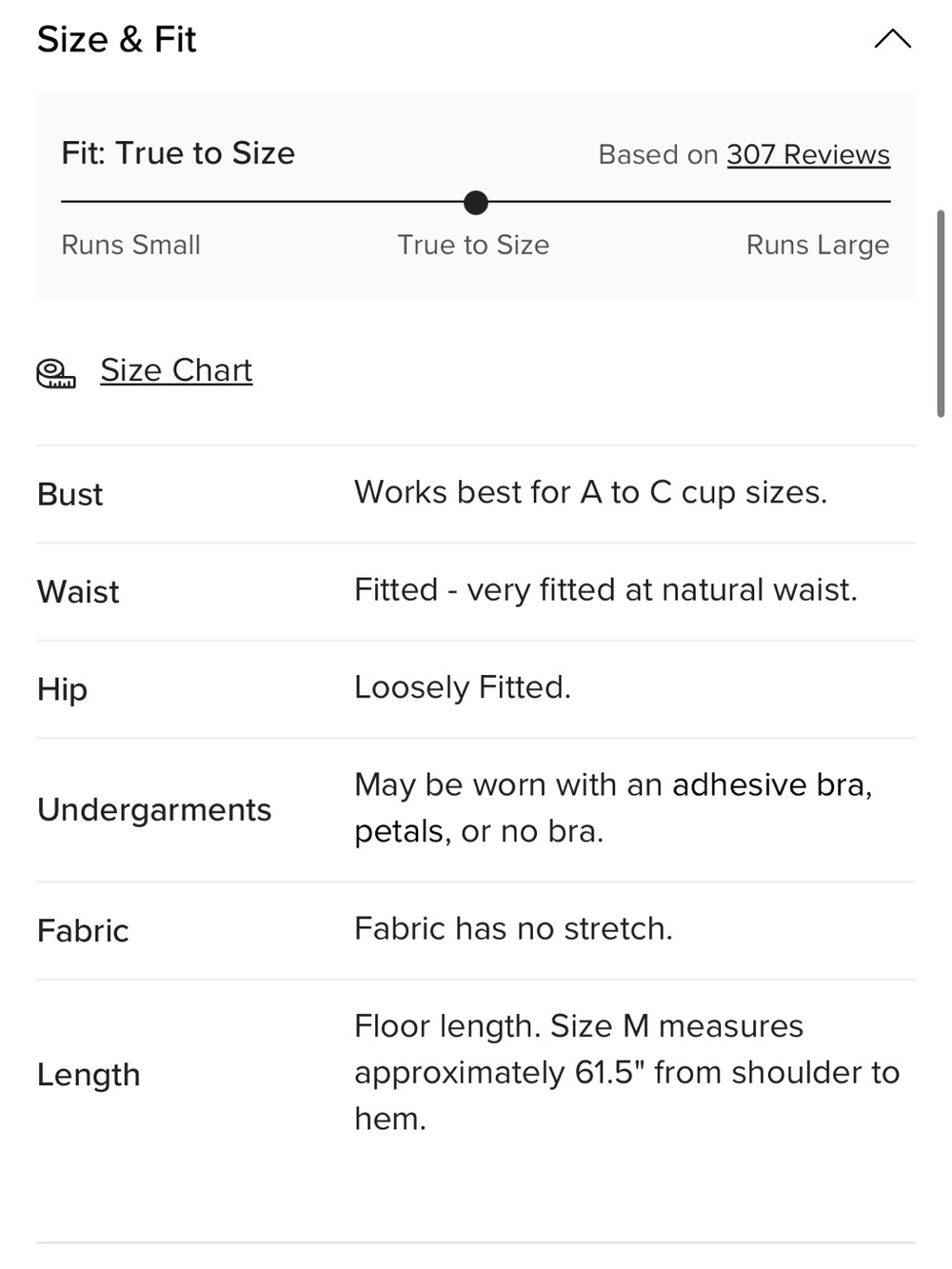Click the measuring tape icon
This screenshot has width=952, height=1269.
56,373
